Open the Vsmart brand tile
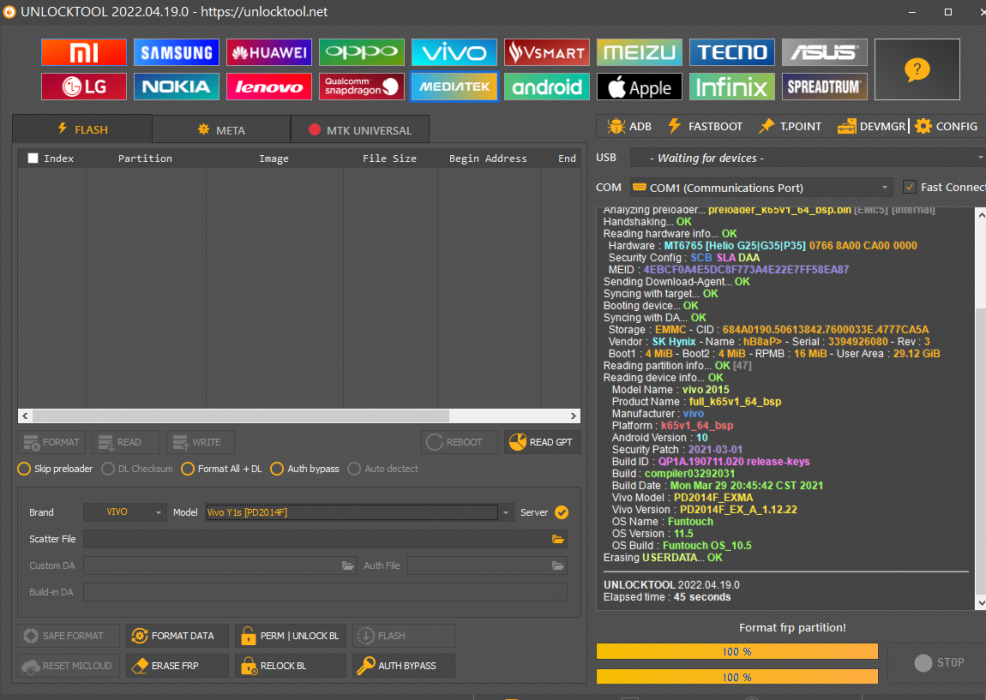 [546, 52]
